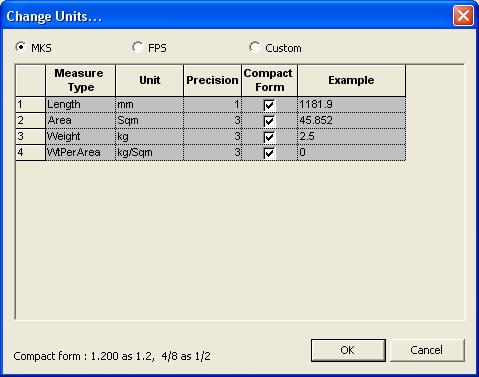This screenshot has height=377, width=479.
Task: Click the Area row precision cell
Action: tap(212, 120)
